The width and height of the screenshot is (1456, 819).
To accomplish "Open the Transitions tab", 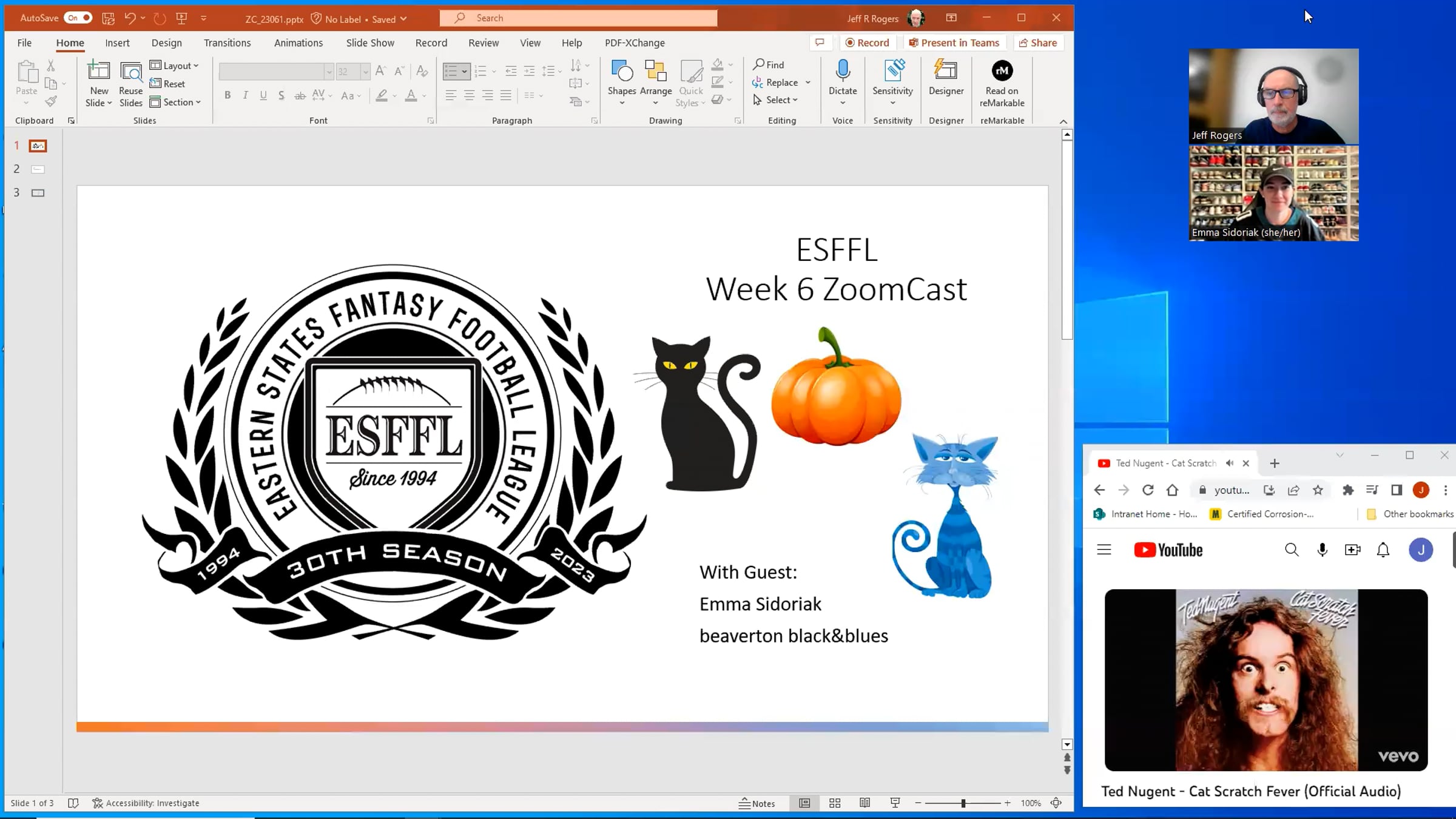I will coord(227,42).
